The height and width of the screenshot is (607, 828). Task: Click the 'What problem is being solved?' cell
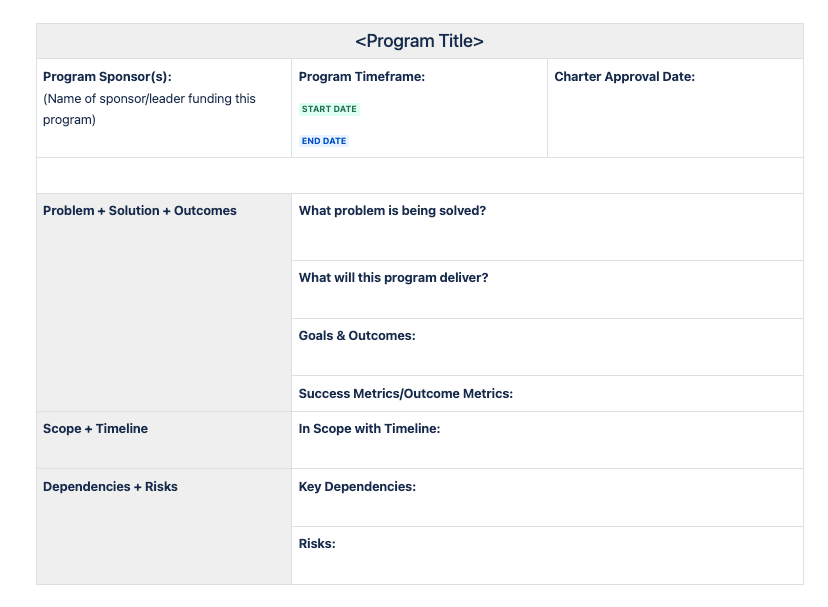tap(547, 227)
